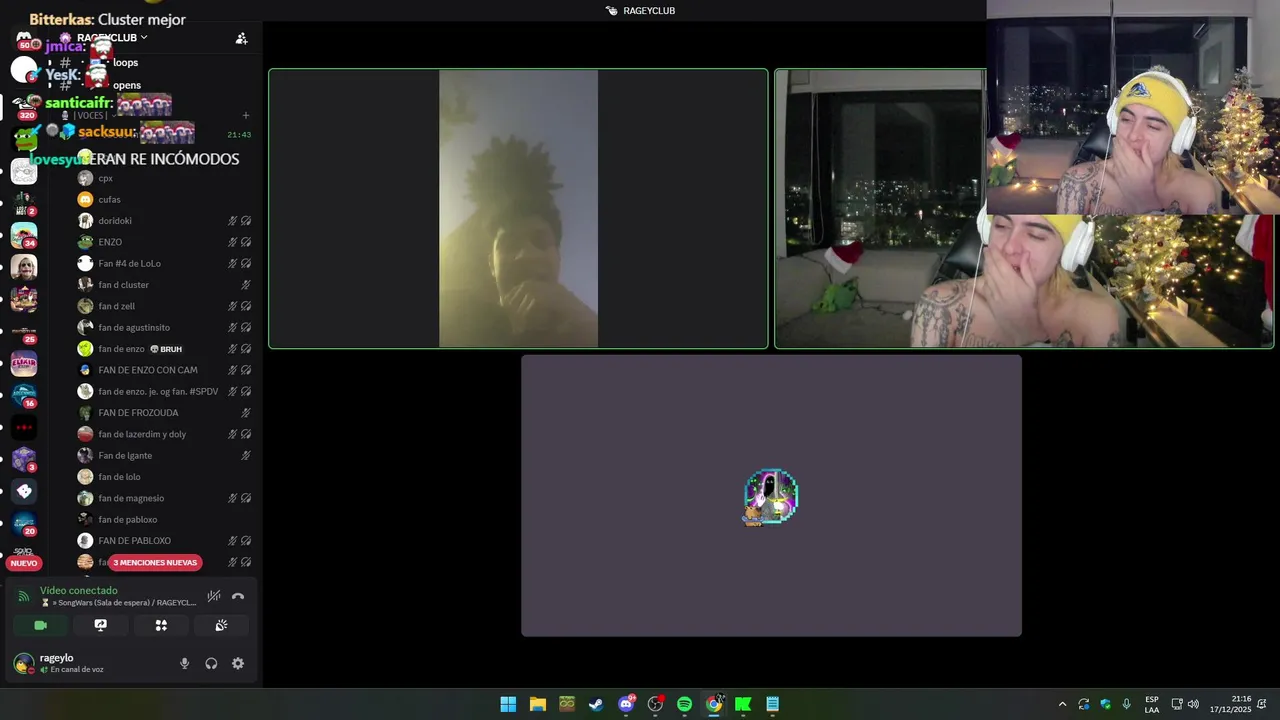
Task: Mute the microphone in user panel
Action: click(x=184, y=663)
